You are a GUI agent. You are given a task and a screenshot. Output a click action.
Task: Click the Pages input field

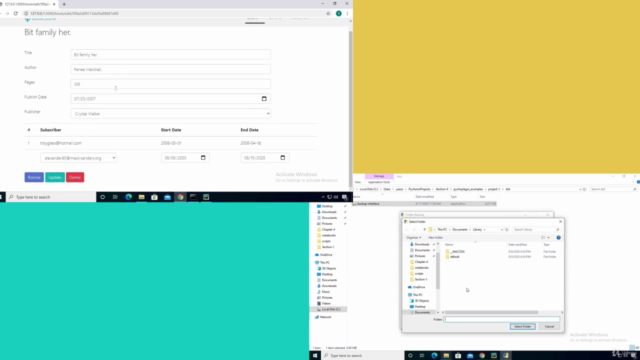pyautogui.click(x=171, y=84)
